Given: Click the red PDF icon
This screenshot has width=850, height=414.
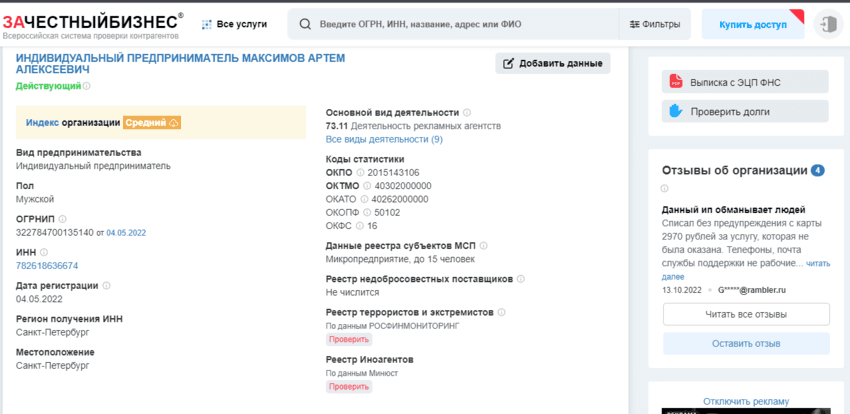Looking at the screenshot, I should pos(676,82).
